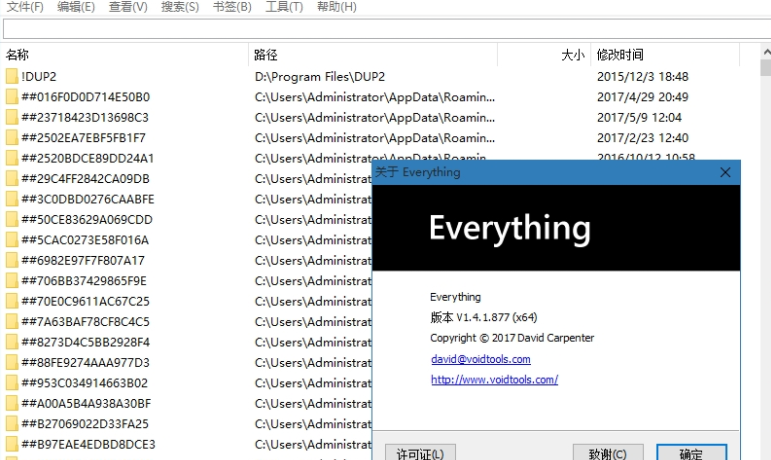Open the david@voidtools.com email link
Viewport: 771px width, 460px height.
click(481, 359)
